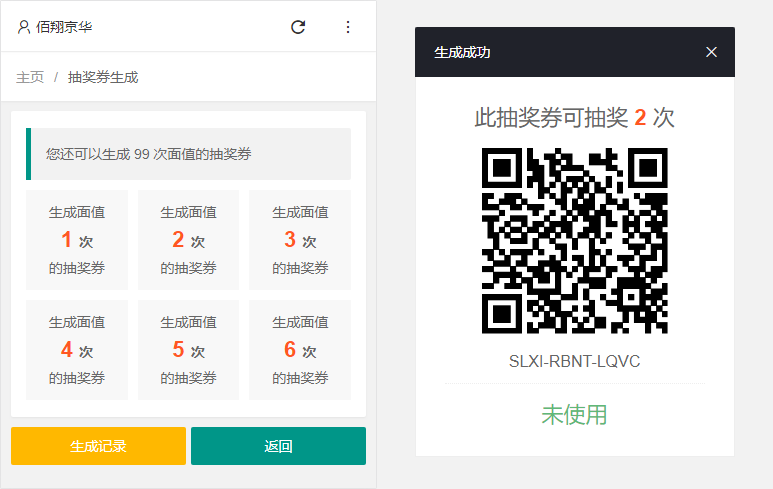This screenshot has width=773, height=489.
Task: Generate a 1 次 face value lottery ticket
Action: (x=77, y=240)
